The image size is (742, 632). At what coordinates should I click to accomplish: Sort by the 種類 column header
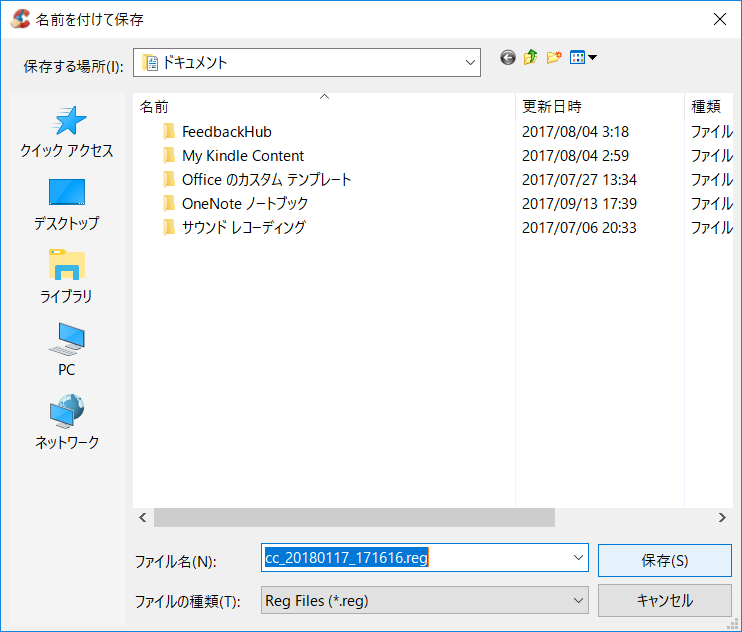click(x=709, y=106)
